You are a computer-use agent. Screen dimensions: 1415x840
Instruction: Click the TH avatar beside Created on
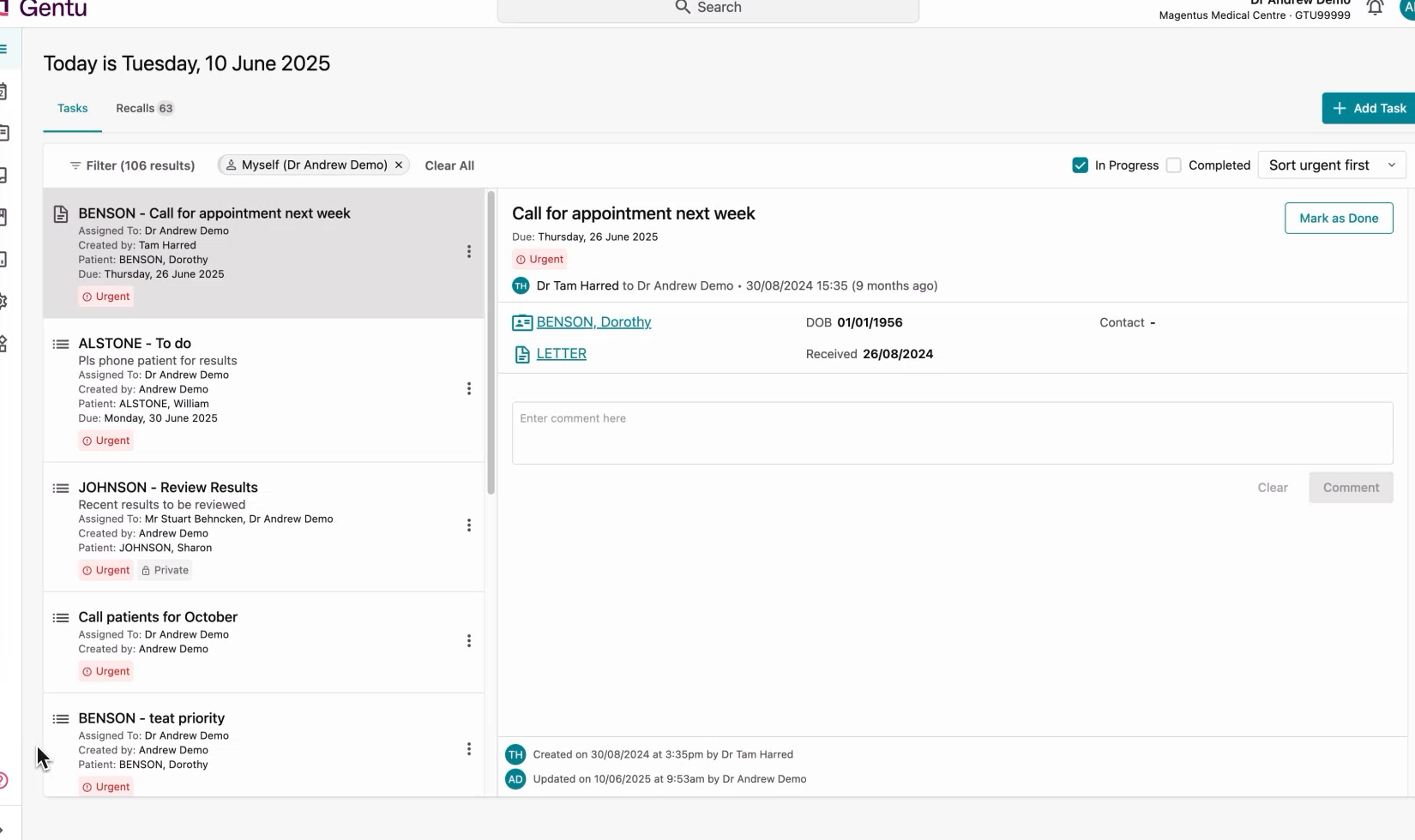coord(515,754)
